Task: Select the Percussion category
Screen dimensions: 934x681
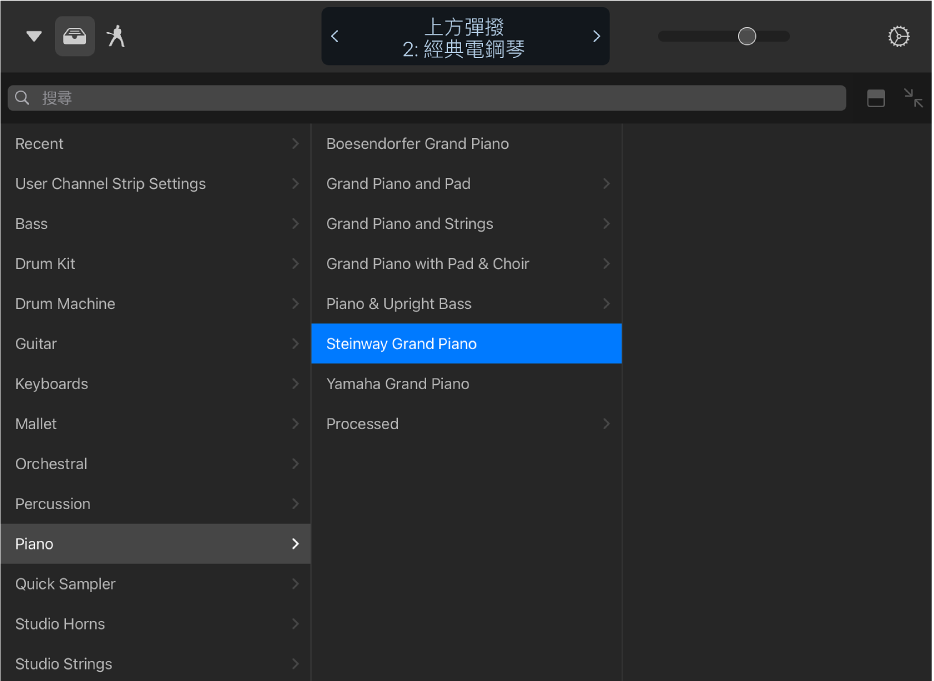Action: pyautogui.click(x=156, y=503)
